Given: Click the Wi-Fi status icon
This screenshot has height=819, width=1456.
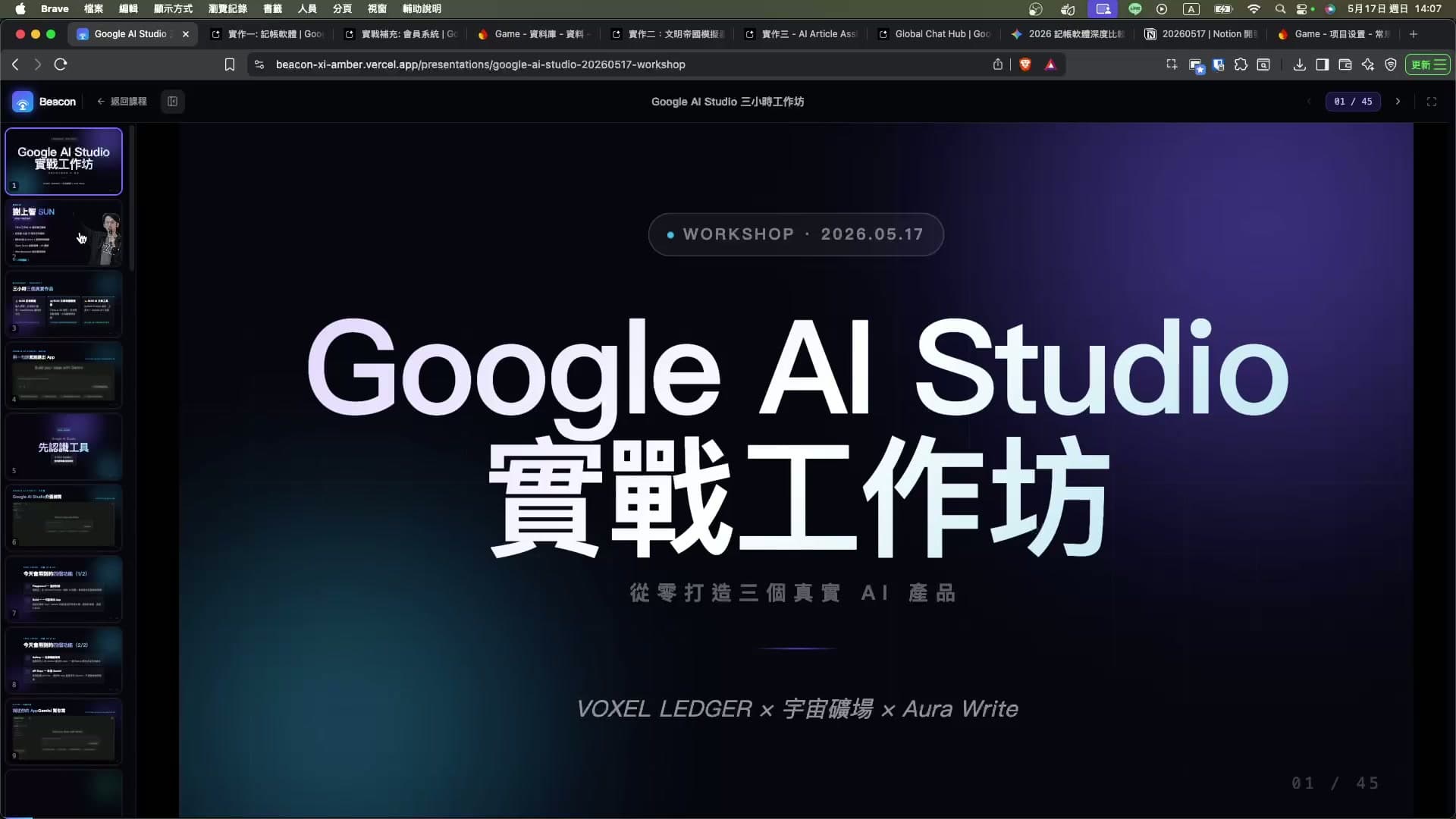Looking at the screenshot, I should coord(1254,9).
